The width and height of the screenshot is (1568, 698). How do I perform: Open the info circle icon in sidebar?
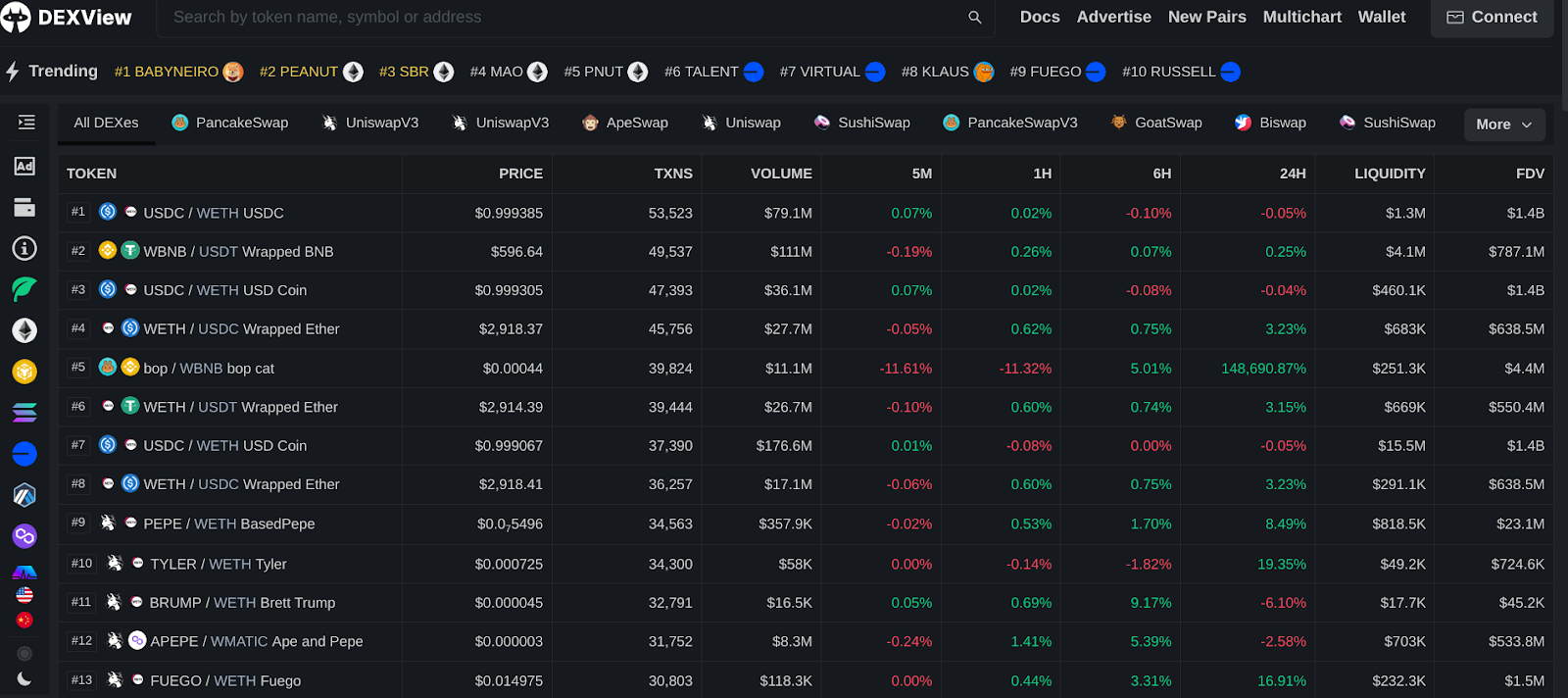click(x=24, y=248)
